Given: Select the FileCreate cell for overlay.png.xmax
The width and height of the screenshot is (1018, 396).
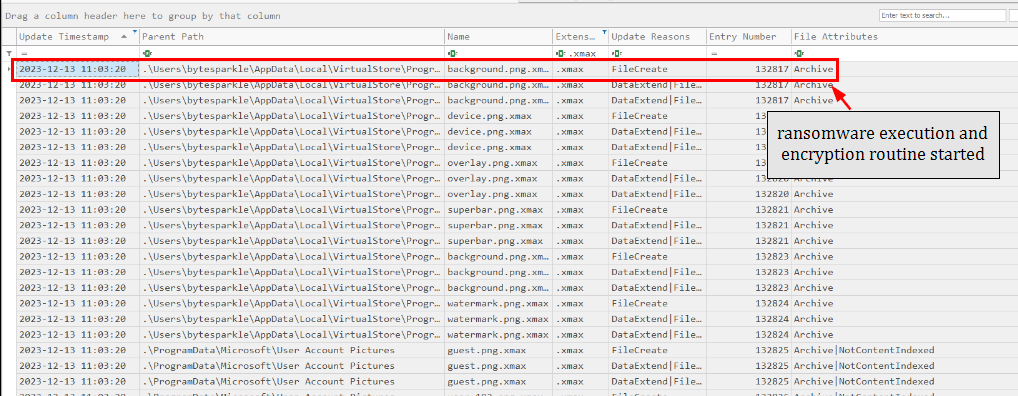Looking at the screenshot, I should tap(657, 163).
